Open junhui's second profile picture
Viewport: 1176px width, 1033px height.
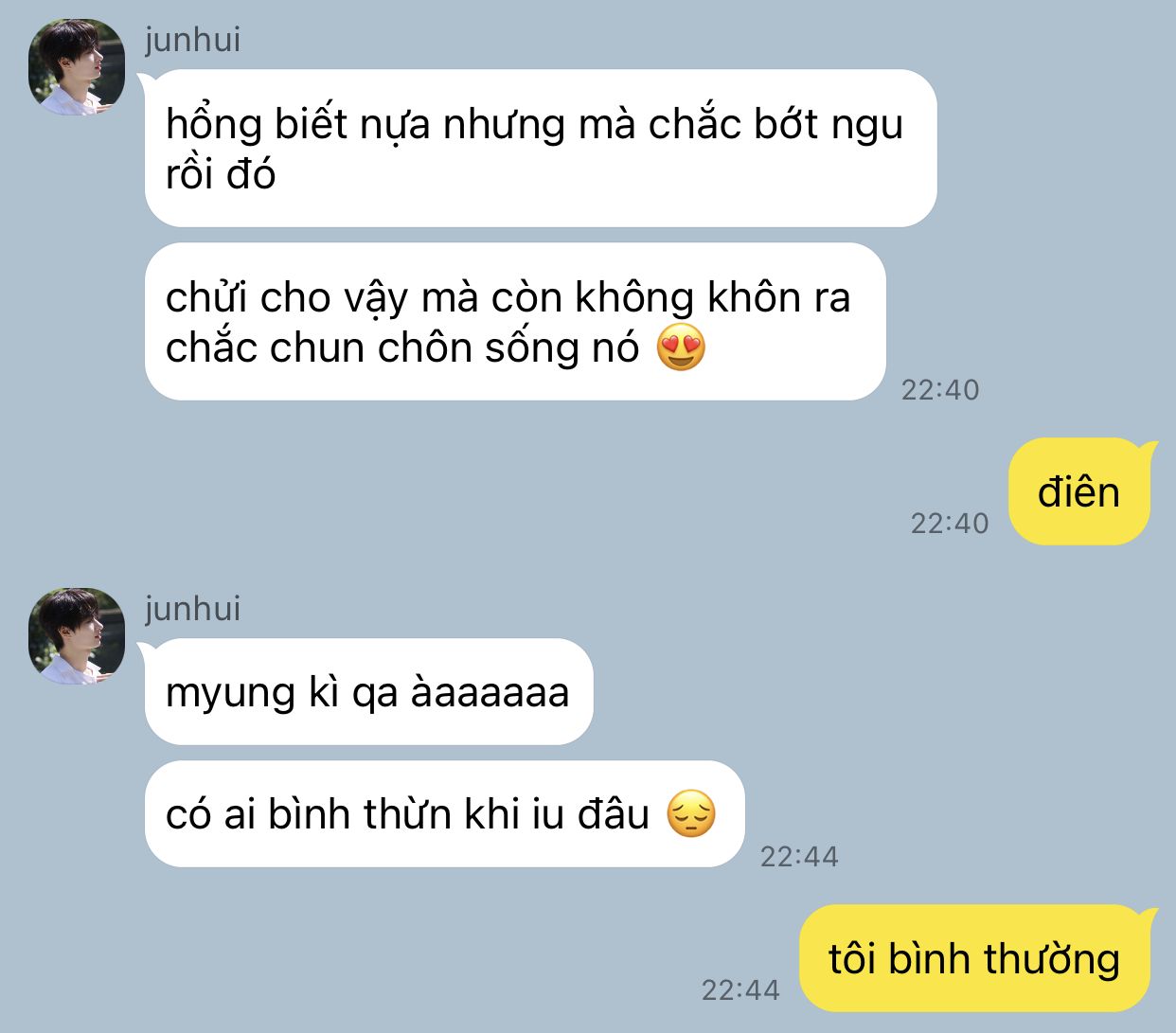pos(77,636)
